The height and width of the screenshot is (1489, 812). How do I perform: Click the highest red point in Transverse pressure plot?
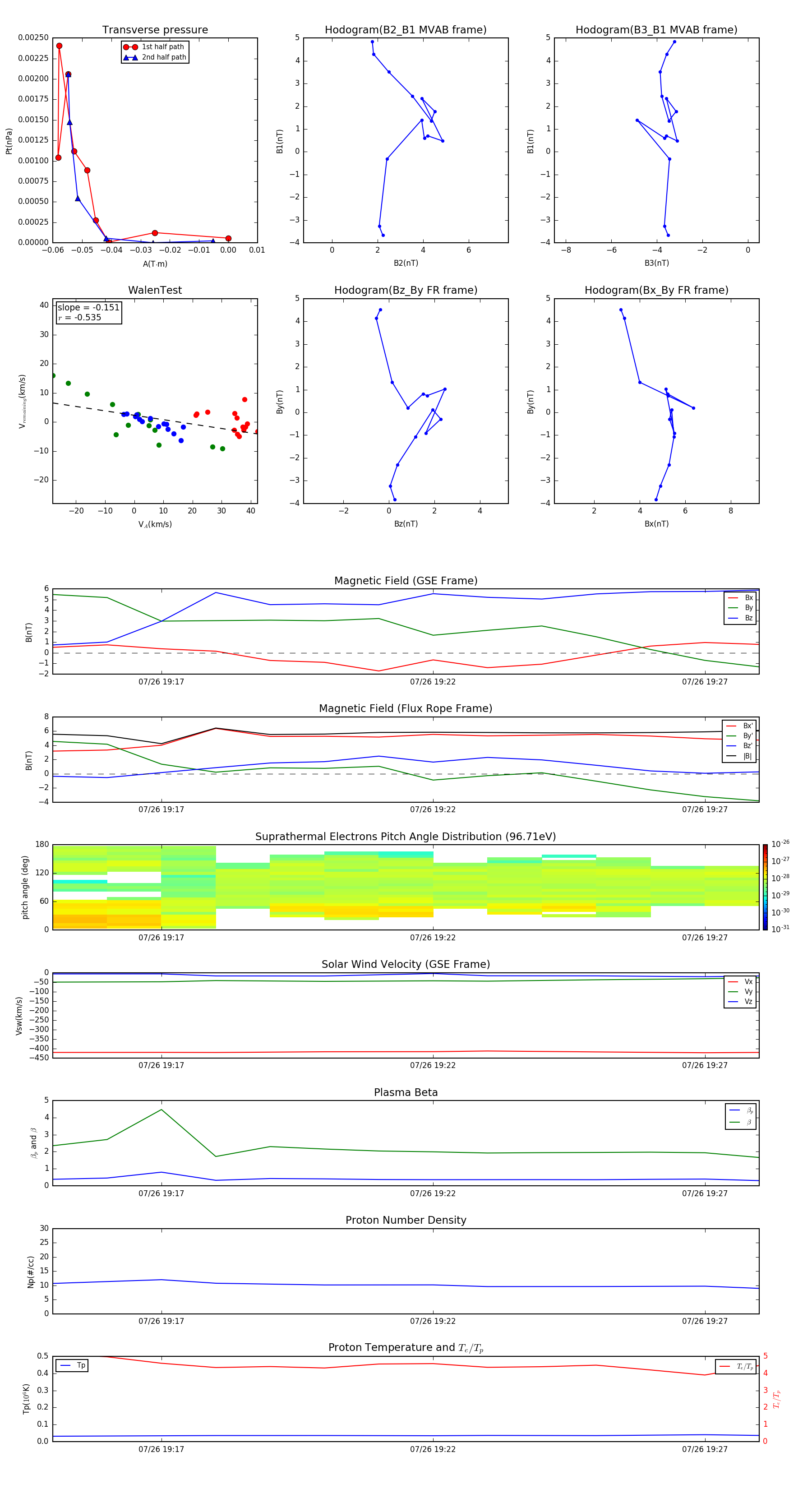tap(59, 46)
